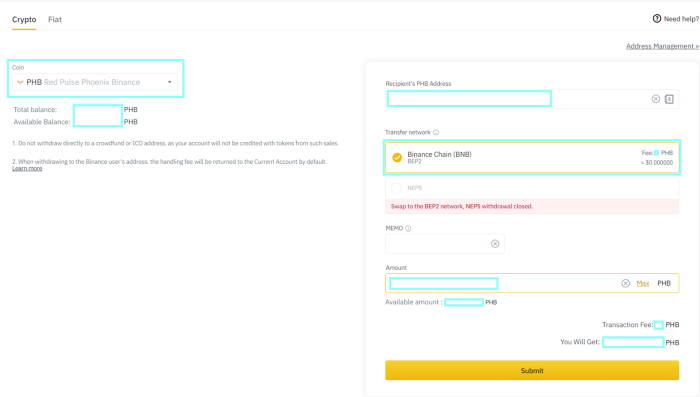Click the NEP5 withdrawal closed warning text

(462, 207)
